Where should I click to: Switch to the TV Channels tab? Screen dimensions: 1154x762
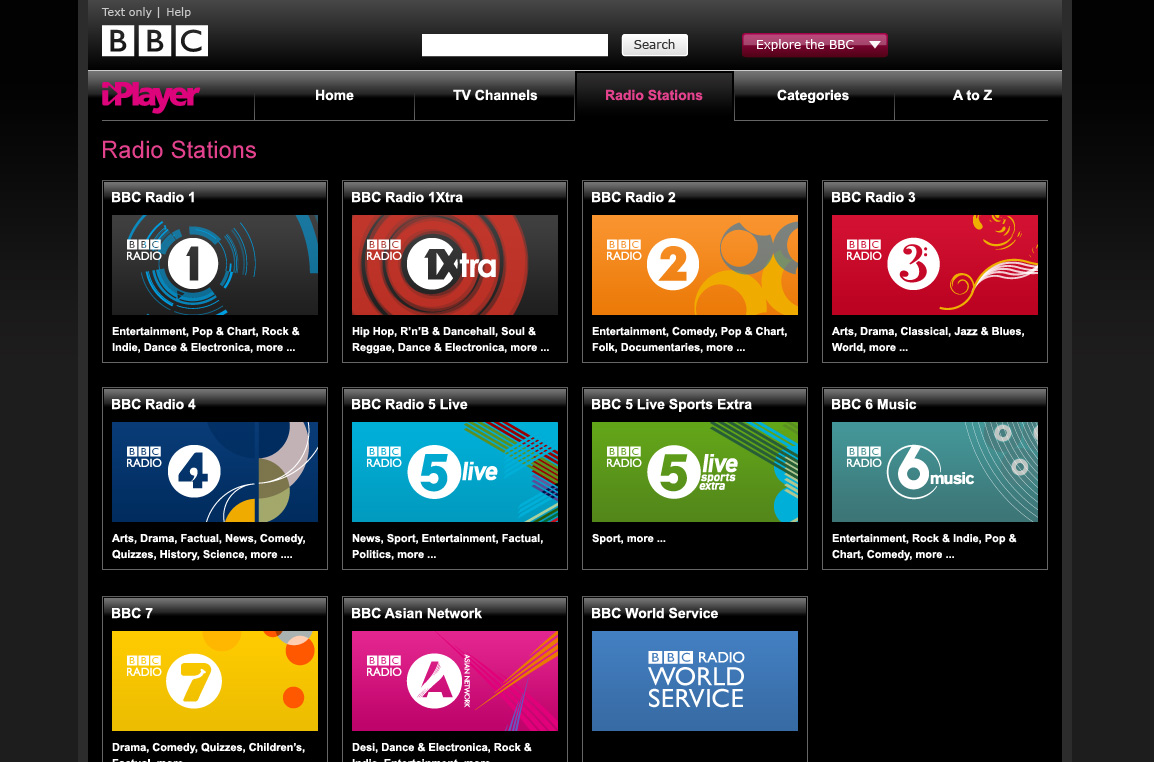pos(495,96)
